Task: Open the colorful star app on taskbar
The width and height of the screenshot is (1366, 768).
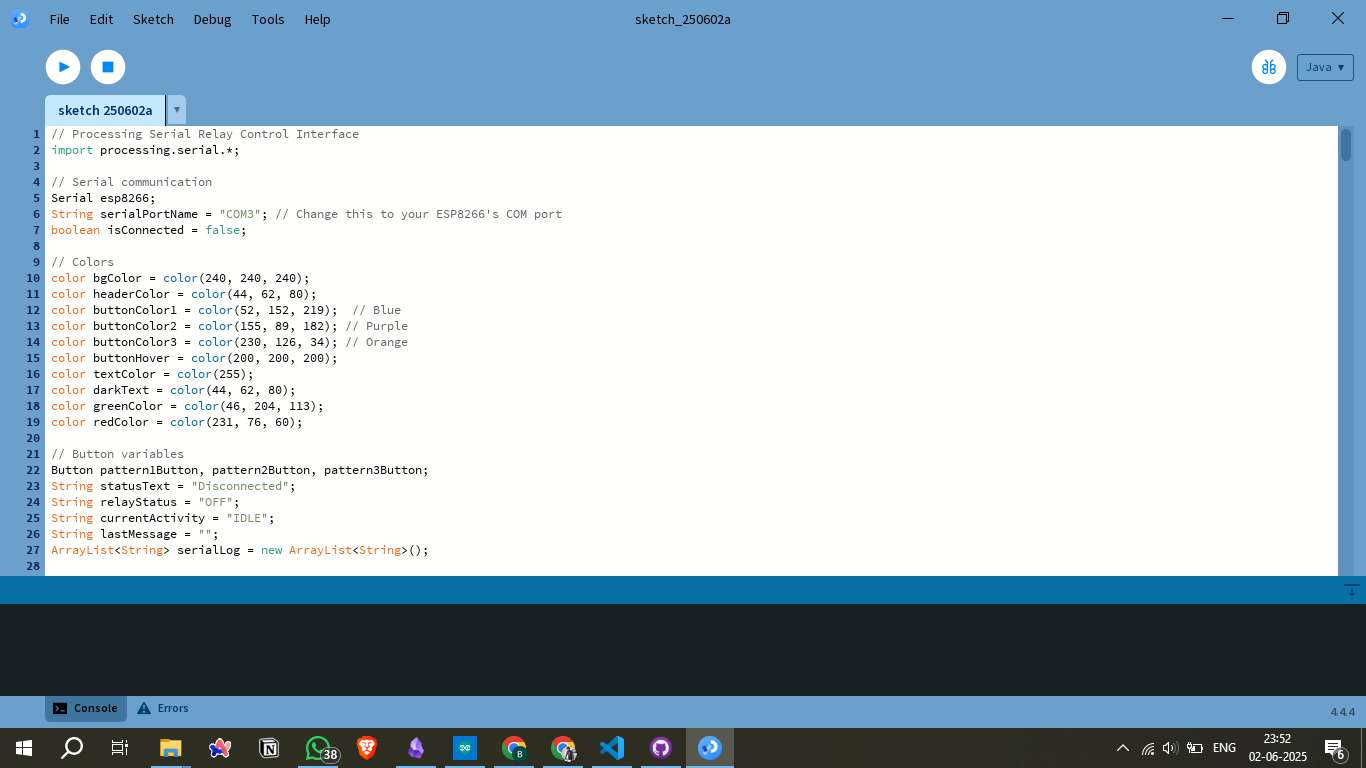Action: tap(220, 748)
